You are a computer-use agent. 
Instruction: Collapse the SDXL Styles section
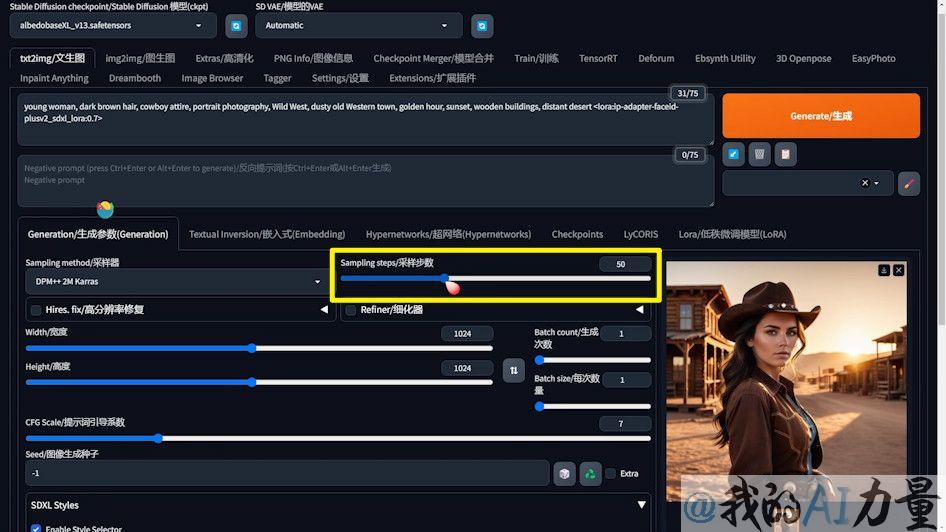coord(641,505)
